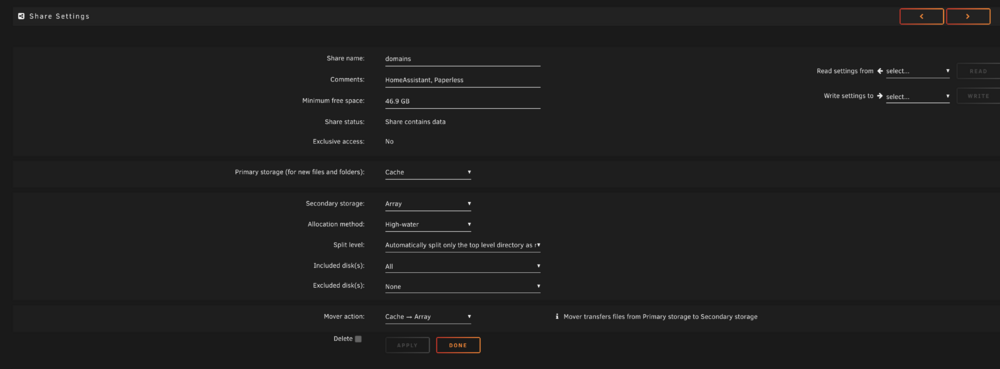Click the 'Split level:' label
This screenshot has height=369, width=1000.
coord(348,244)
